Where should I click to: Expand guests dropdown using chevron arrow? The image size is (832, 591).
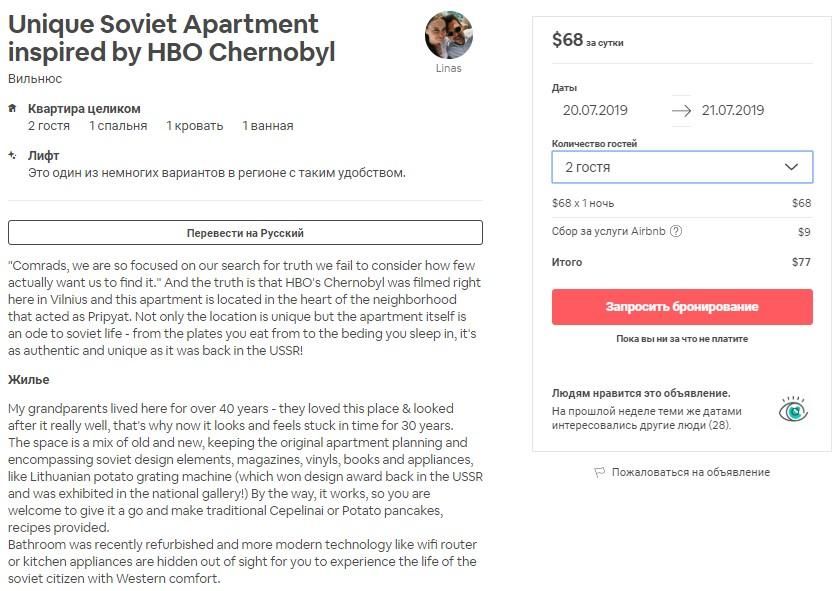pyautogui.click(x=791, y=167)
